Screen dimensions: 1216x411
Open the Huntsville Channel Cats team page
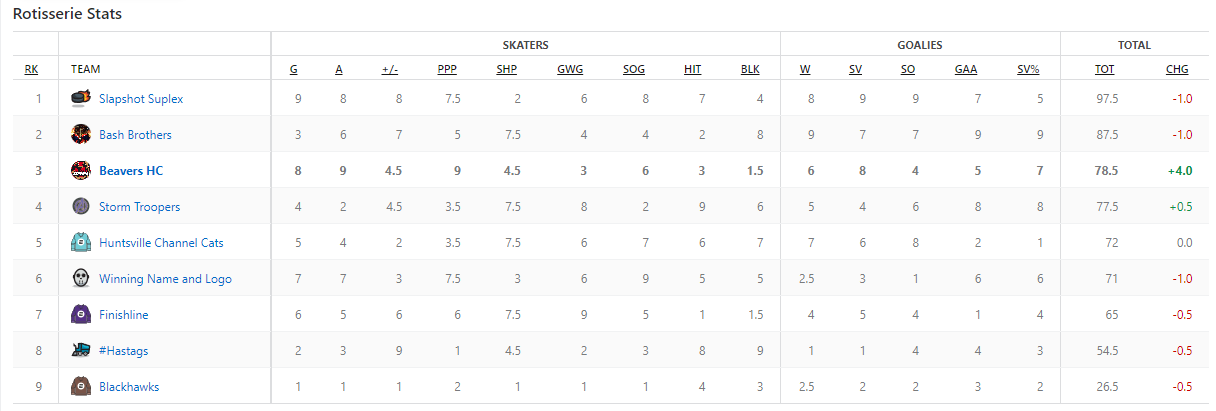click(x=161, y=243)
